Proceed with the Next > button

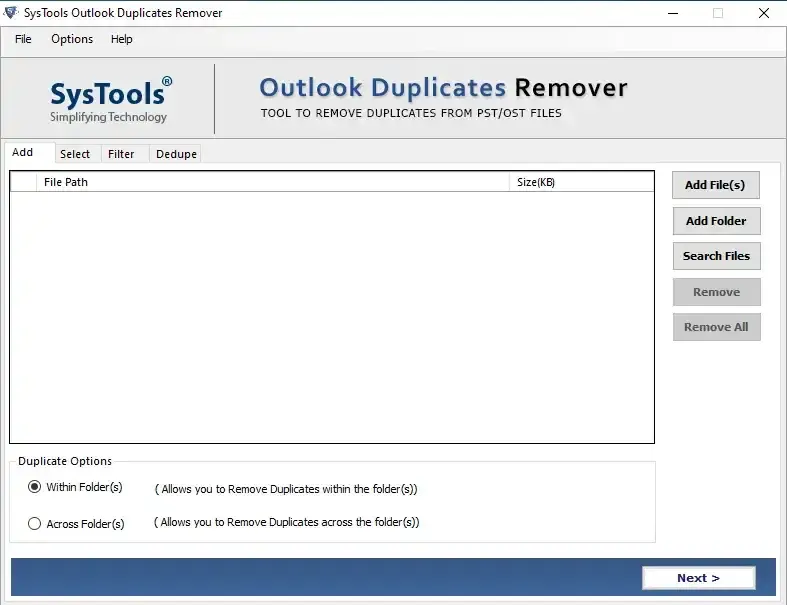coord(698,578)
